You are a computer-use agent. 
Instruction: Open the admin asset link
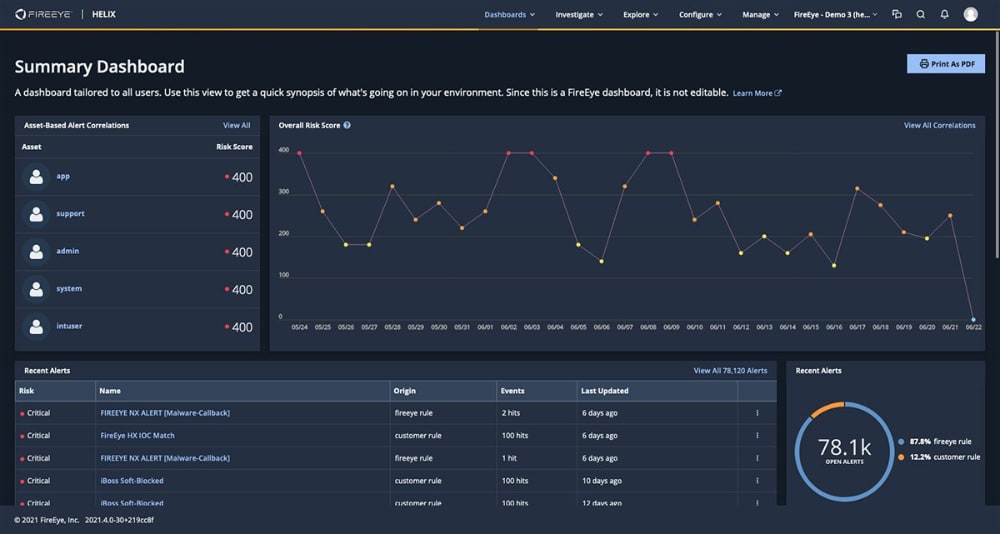68,251
